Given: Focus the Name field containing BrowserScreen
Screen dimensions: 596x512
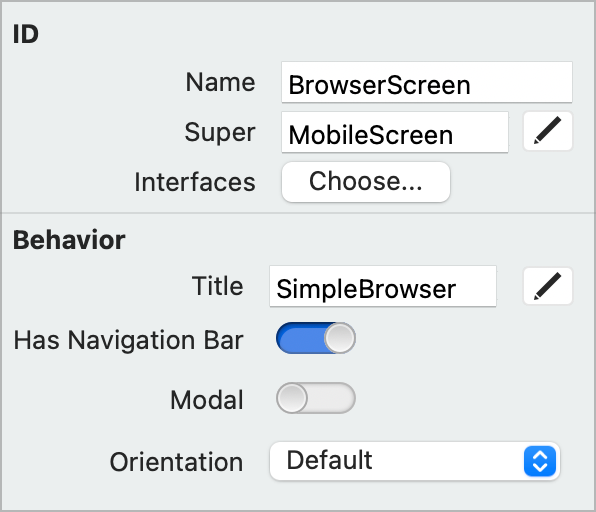Looking at the screenshot, I should 426,82.
